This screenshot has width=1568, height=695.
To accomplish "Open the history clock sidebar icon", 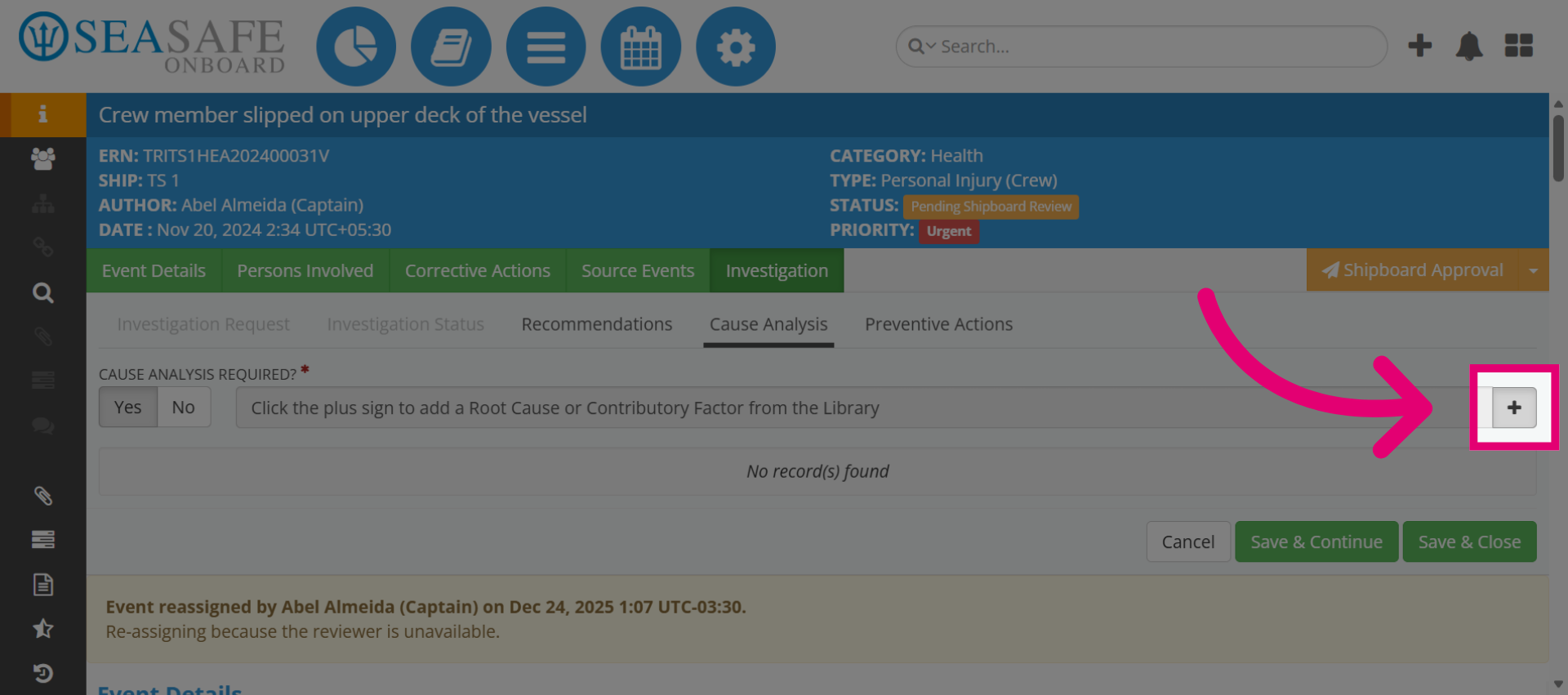I will tap(42, 673).
